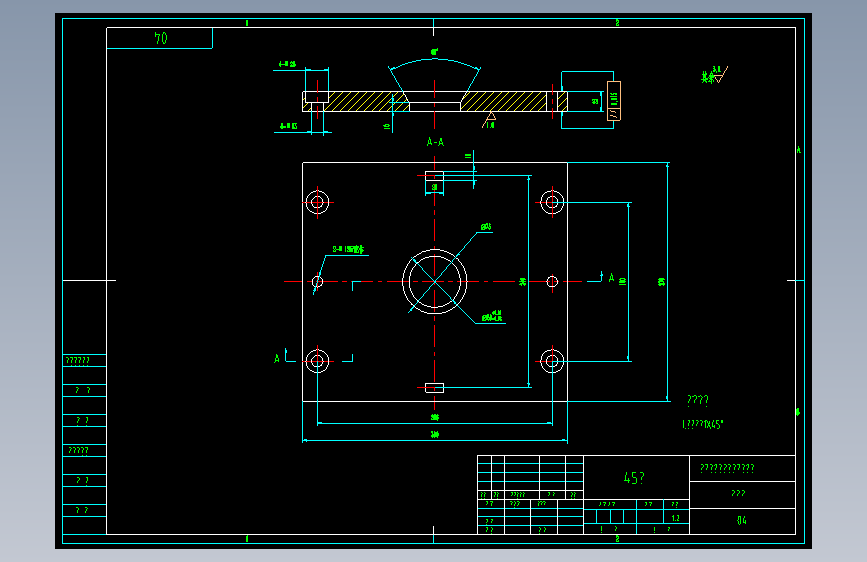
Task: Click the counterbore profile at section view left end
Action: pos(317,102)
